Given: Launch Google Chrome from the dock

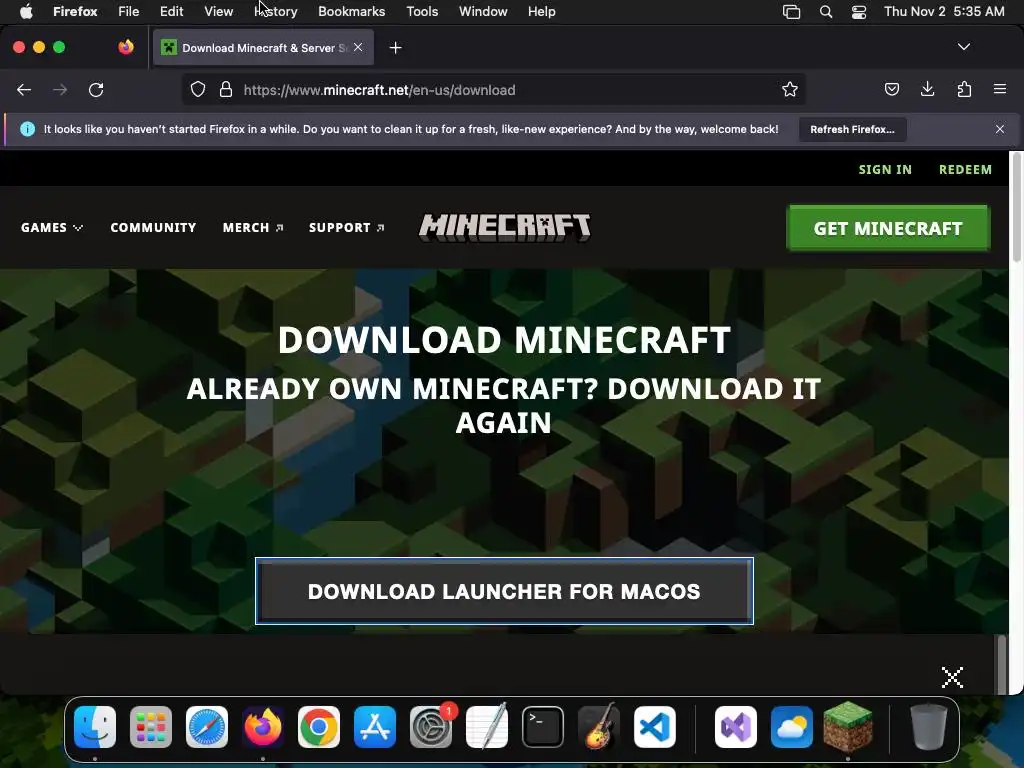Looking at the screenshot, I should [319, 727].
